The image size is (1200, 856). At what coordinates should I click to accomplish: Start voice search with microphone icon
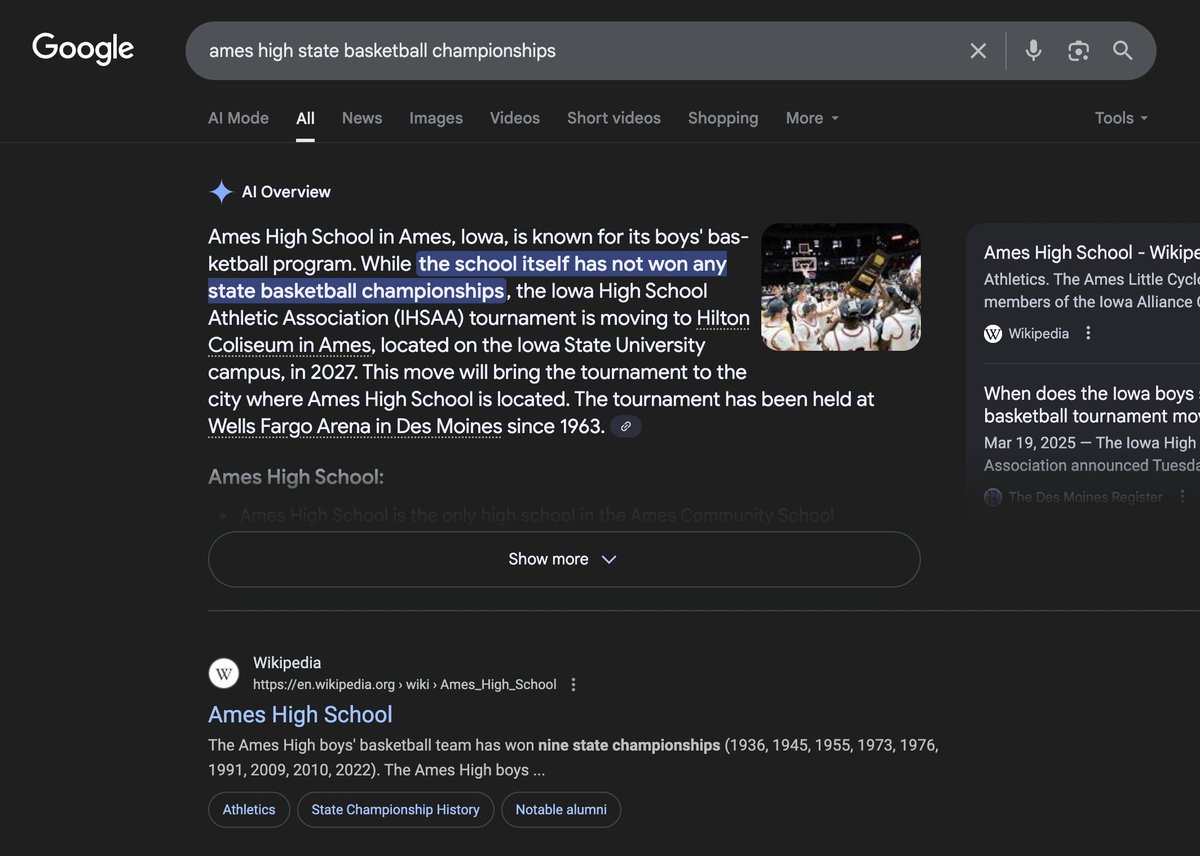(x=1033, y=51)
